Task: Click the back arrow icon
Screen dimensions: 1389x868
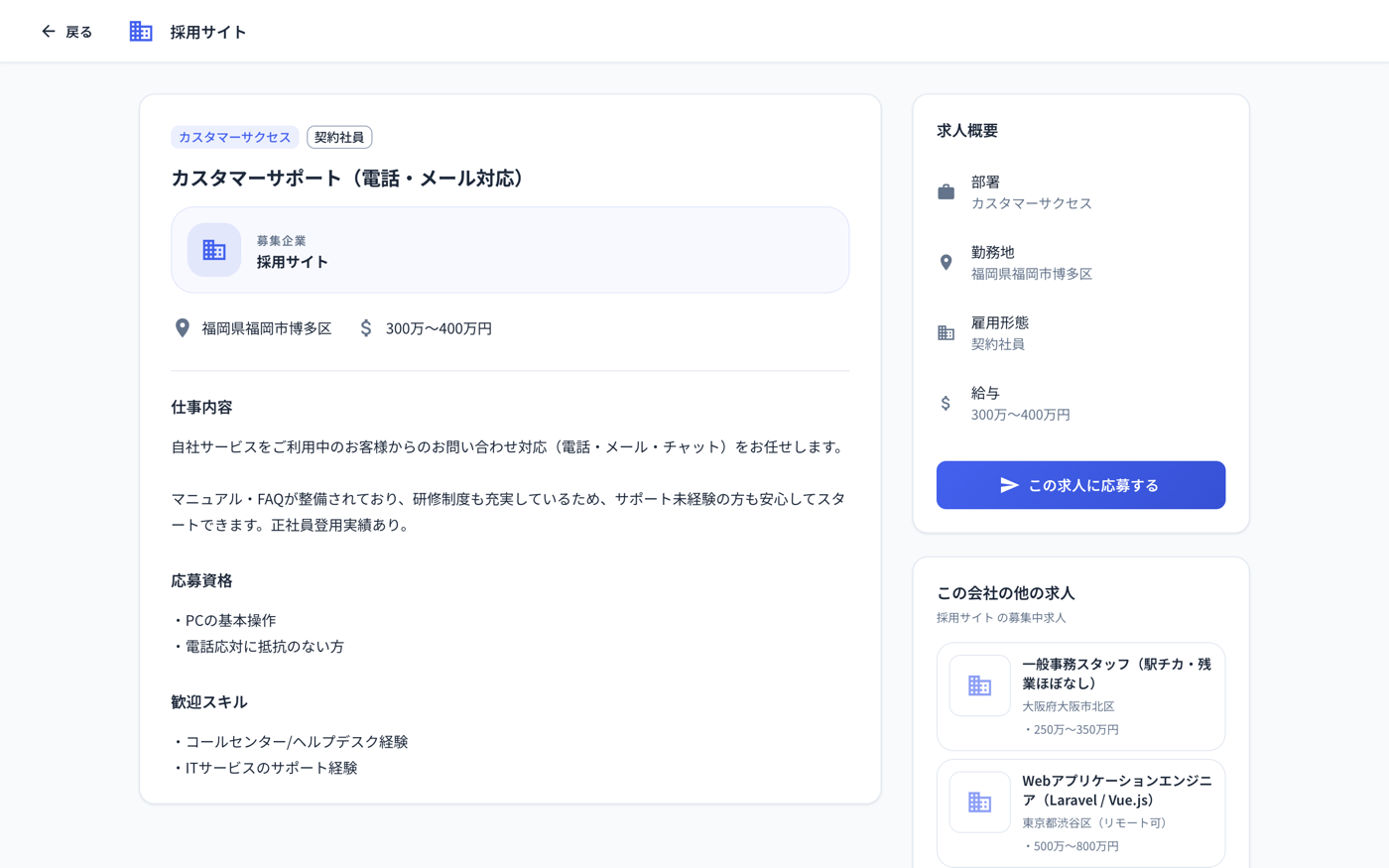Action: 48,32
